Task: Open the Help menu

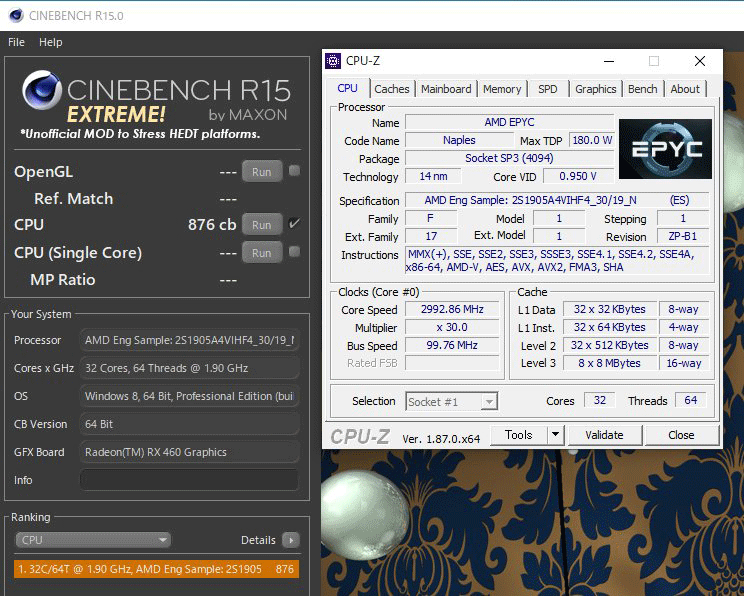Action: [50, 42]
